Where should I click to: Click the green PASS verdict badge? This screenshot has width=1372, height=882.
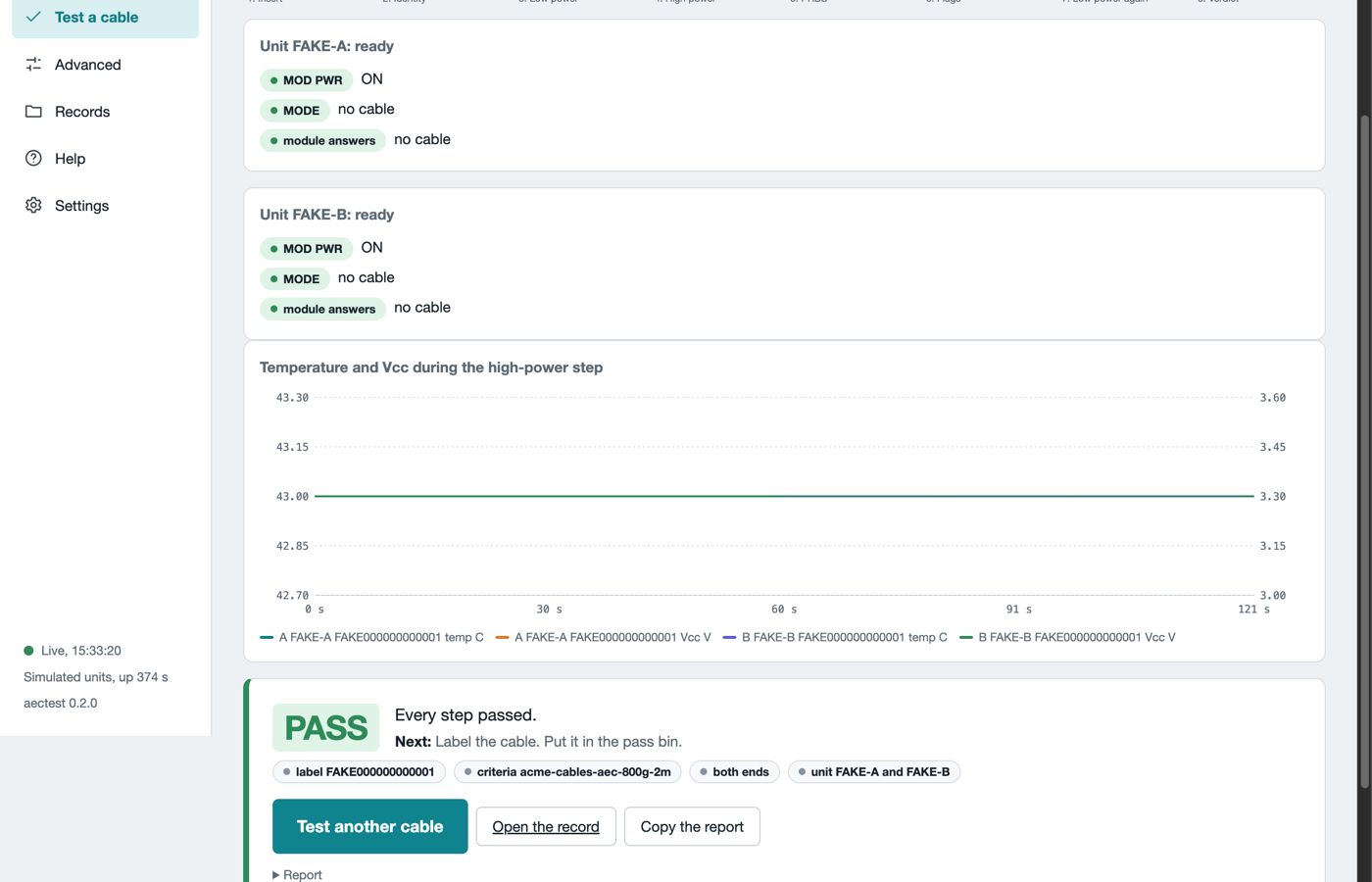coord(325,727)
